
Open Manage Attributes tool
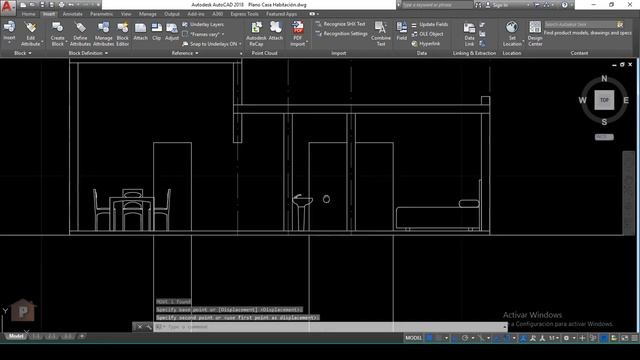click(103, 33)
